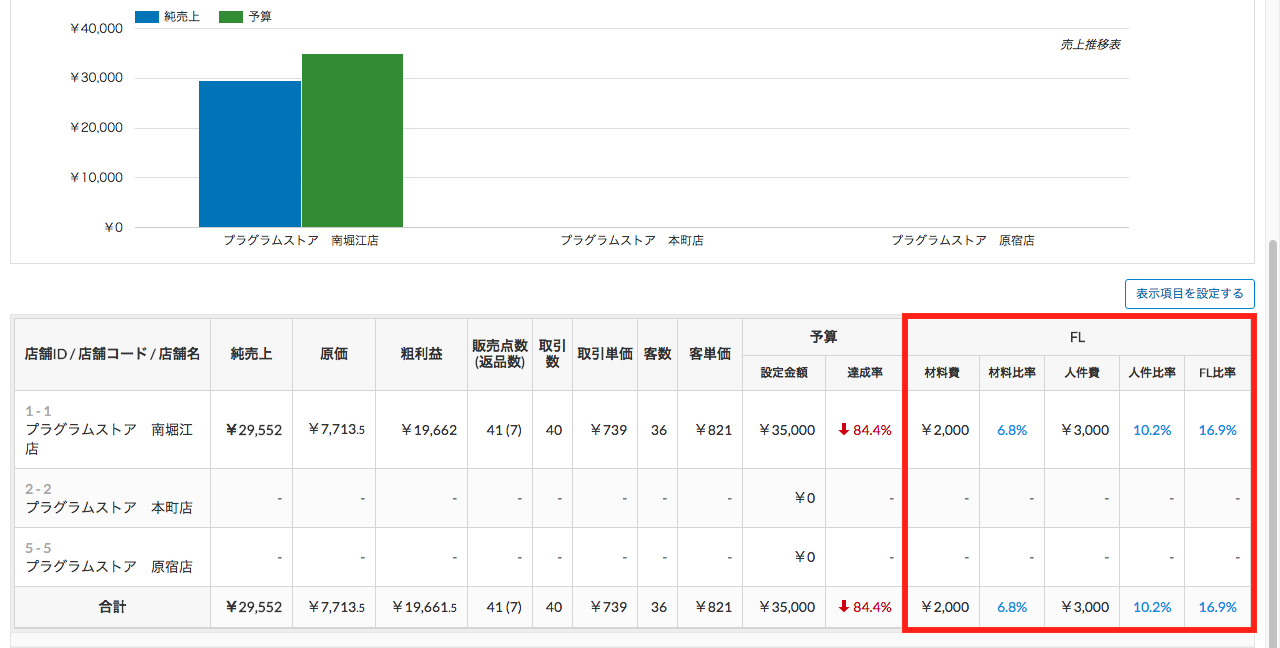Click the 6.8% material ratio in 合計 row
Viewport: 1280px width, 648px height.
(x=1012, y=607)
